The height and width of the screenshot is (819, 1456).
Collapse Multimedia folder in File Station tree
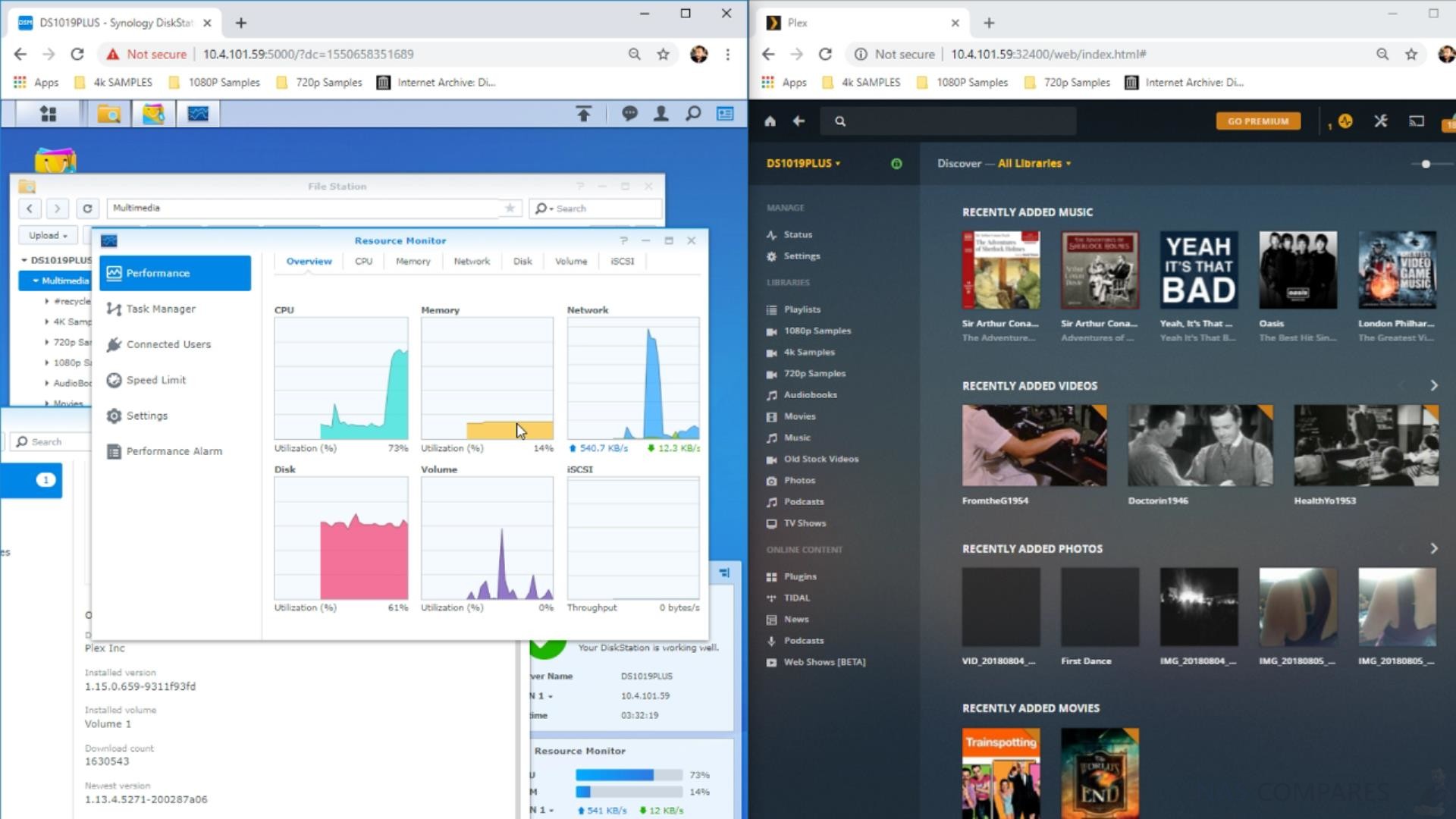pos(36,281)
